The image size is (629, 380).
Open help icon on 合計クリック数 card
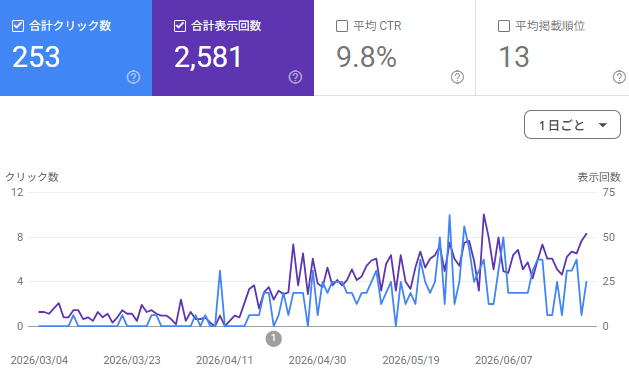tap(134, 77)
